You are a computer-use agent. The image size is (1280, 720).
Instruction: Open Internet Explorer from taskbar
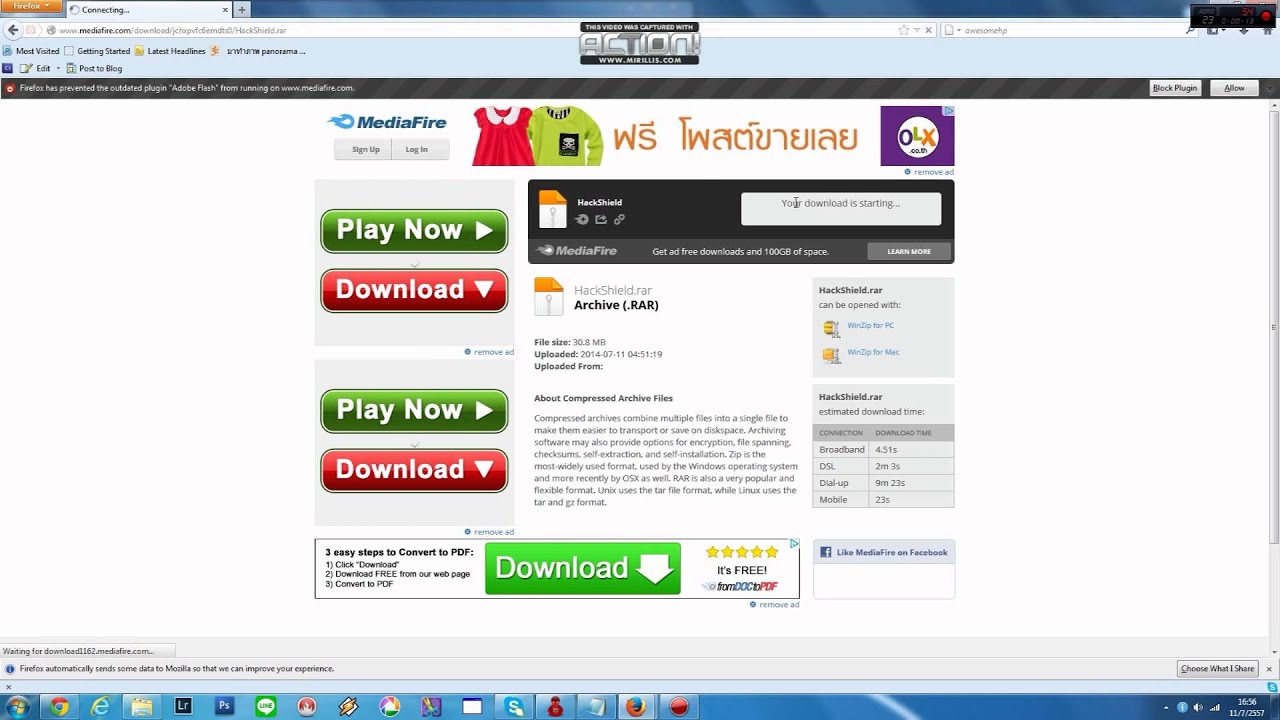(101, 707)
